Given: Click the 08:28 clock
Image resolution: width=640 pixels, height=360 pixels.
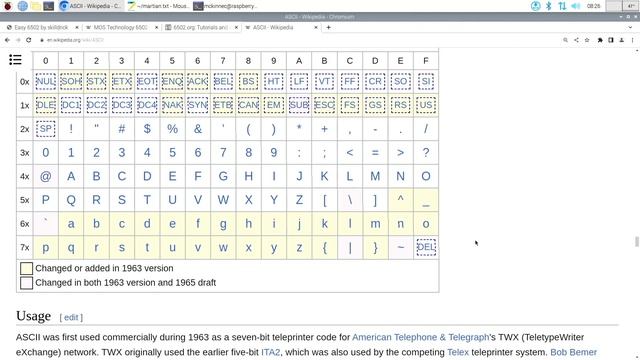Looking at the screenshot, I should 593,6.
